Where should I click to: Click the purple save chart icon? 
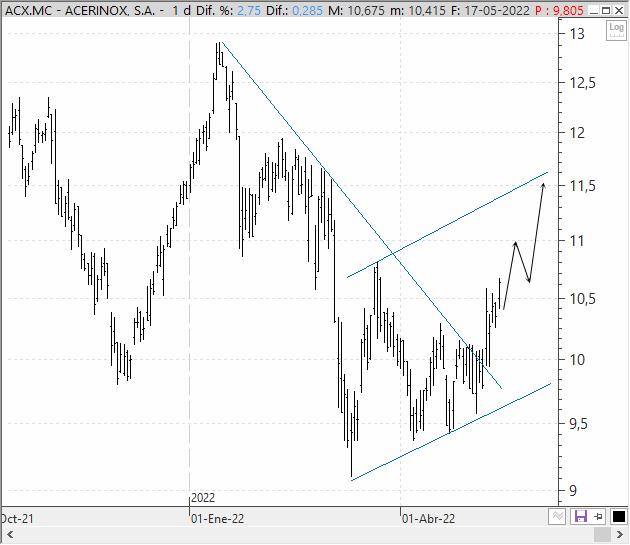[x=581, y=516]
